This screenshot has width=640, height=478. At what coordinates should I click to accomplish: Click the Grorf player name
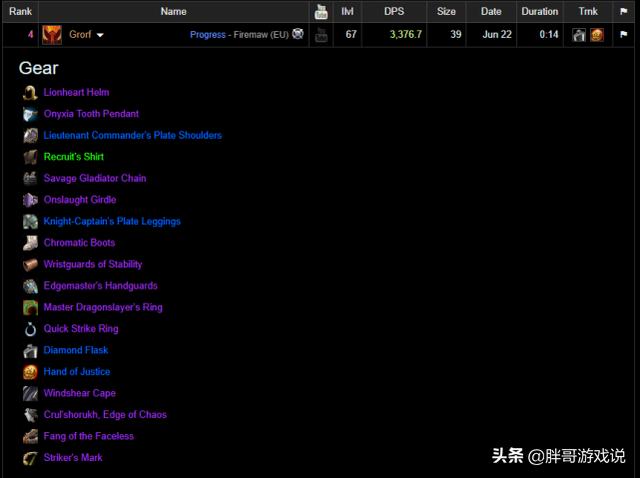pos(80,35)
